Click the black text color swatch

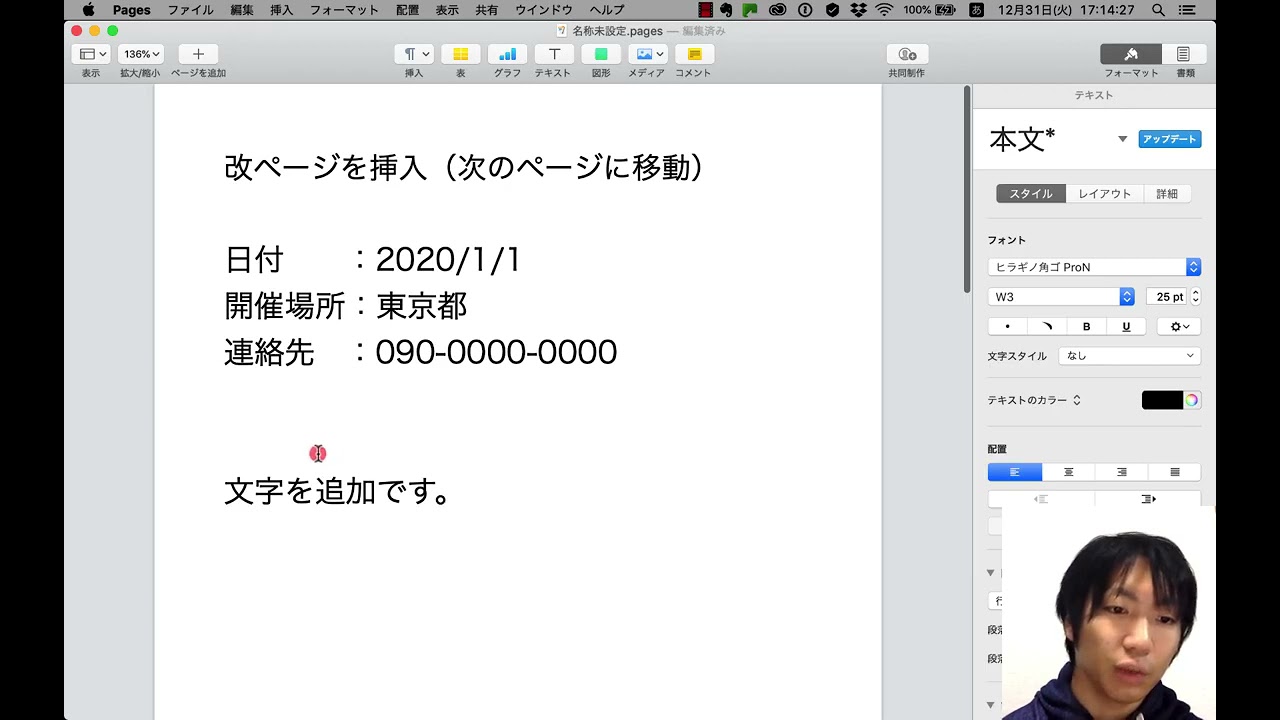click(x=1162, y=400)
